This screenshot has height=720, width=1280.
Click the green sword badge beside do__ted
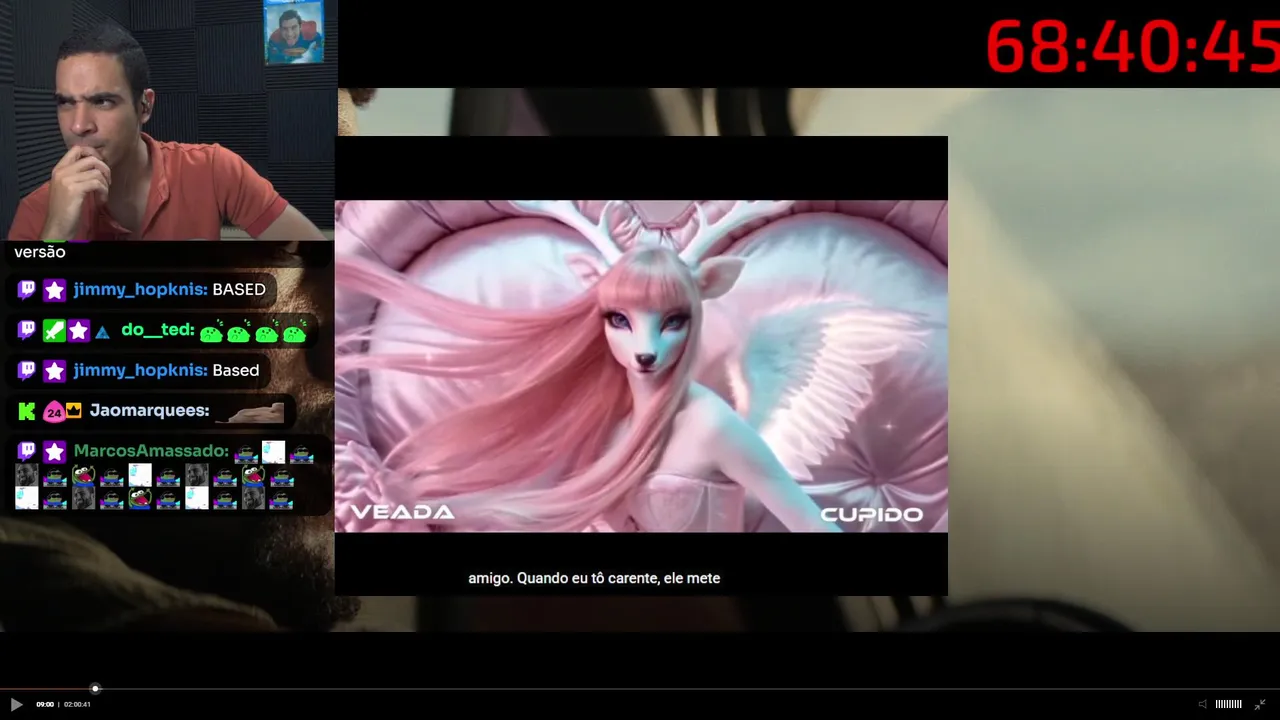point(54,330)
